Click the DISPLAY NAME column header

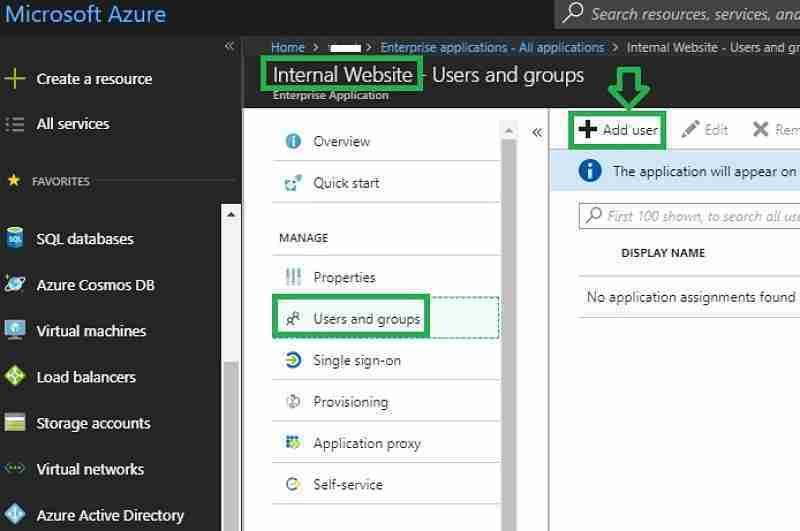point(663,253)
